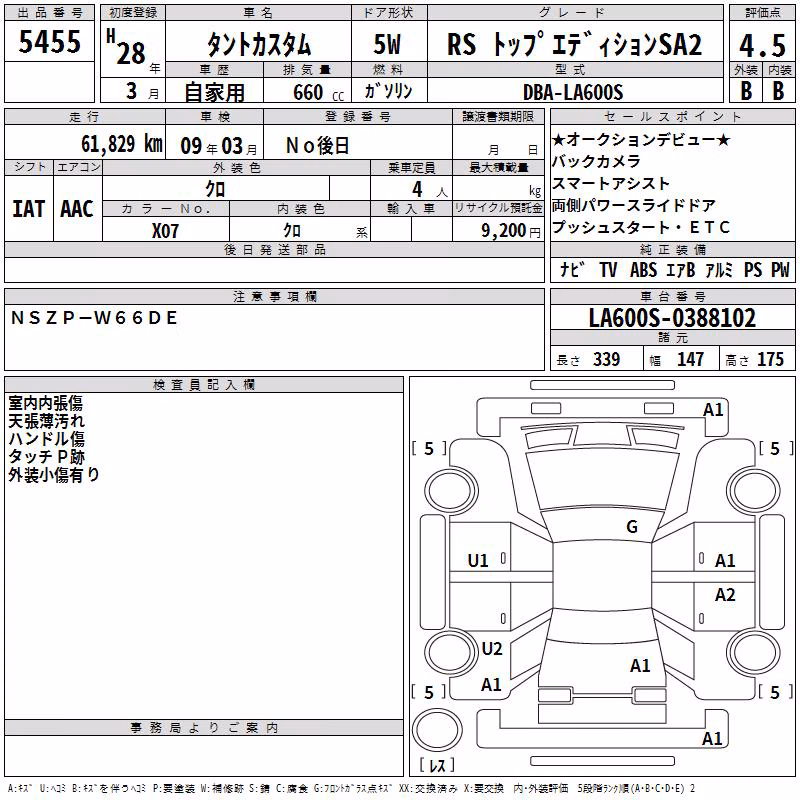Click width value 147

click(x=690, y=359)
